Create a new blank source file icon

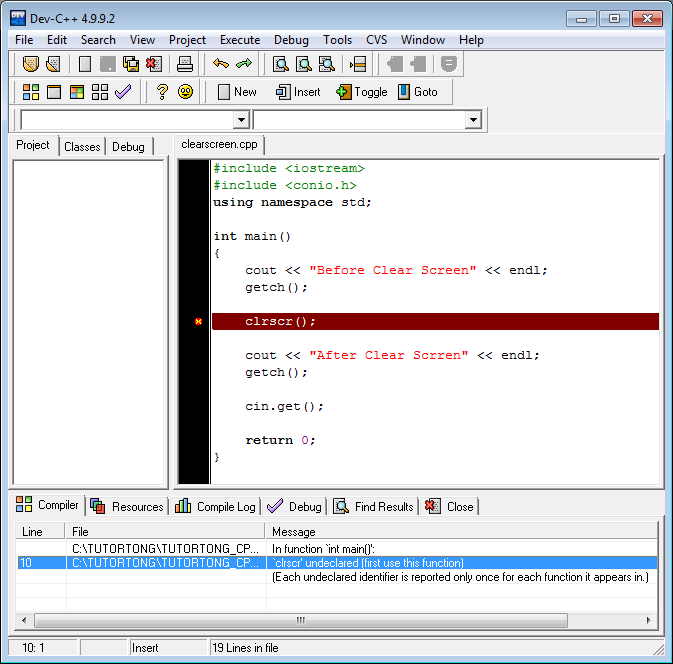pyautogui.click(x=85, y=64)
